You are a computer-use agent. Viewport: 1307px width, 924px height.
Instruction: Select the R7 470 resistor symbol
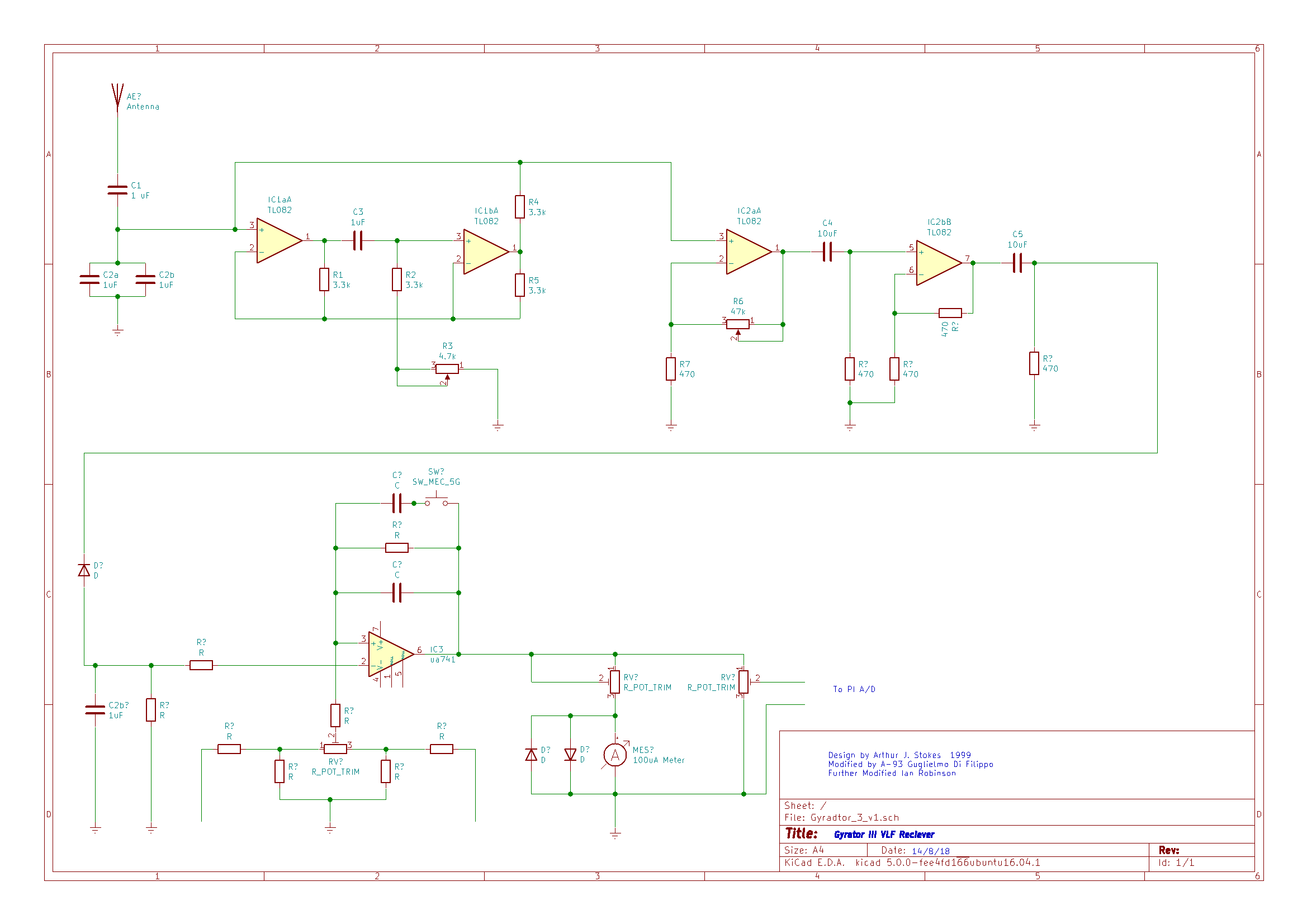pos(671,369)
